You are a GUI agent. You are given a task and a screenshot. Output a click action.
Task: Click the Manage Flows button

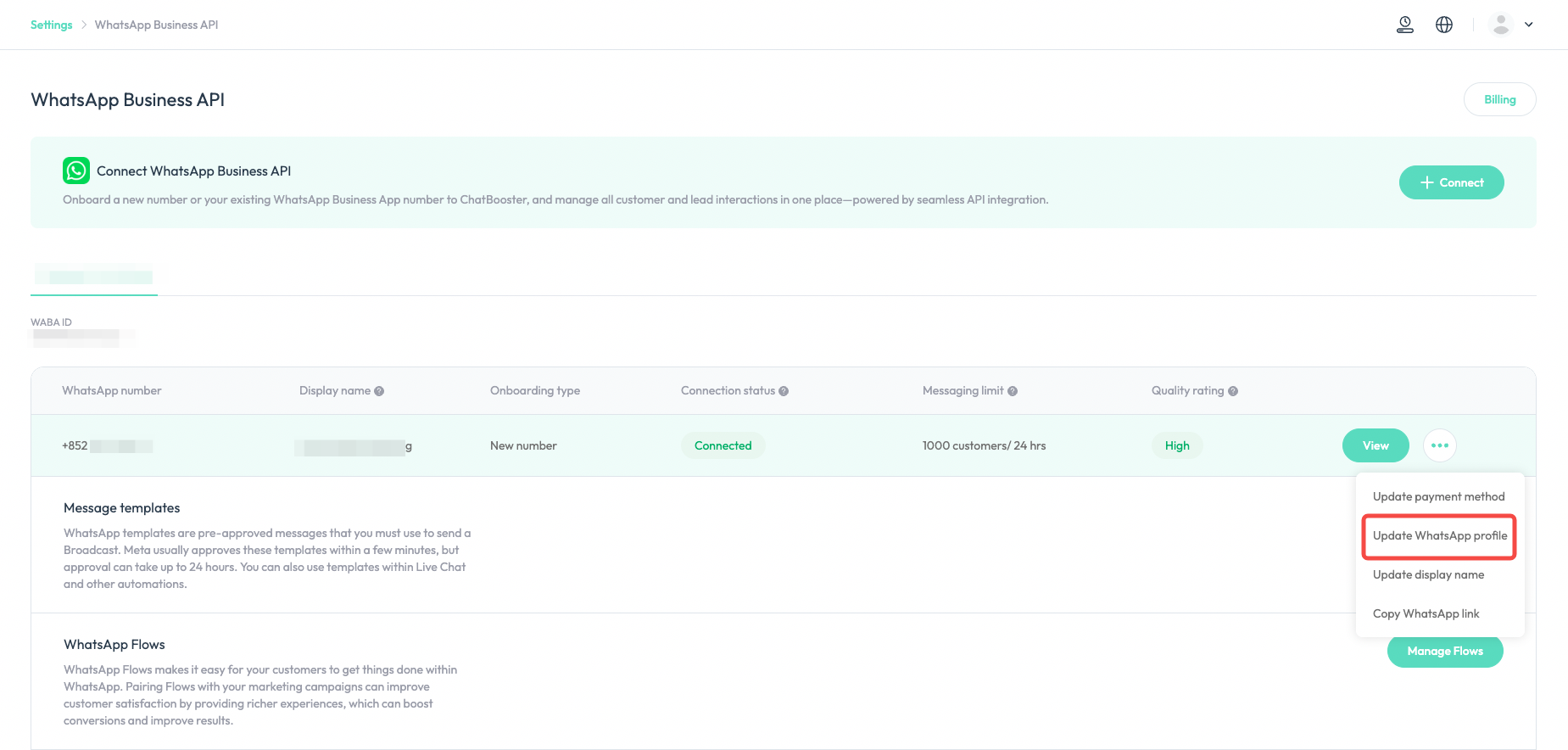click(1445, 652)
